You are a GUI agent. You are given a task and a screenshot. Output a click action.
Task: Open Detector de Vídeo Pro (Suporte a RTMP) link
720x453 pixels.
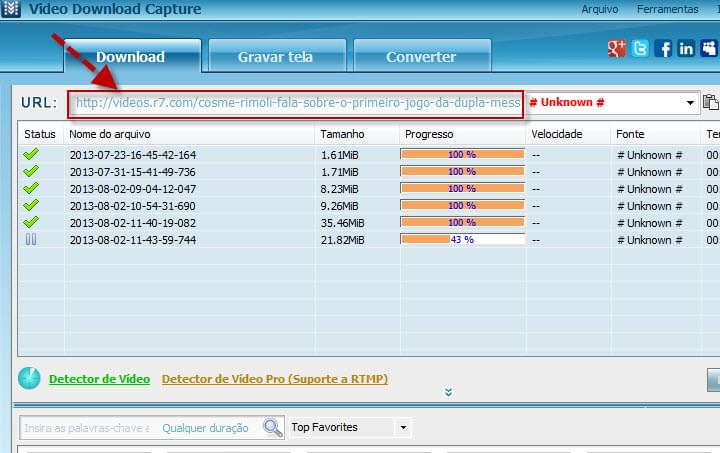tap(274, 379)
